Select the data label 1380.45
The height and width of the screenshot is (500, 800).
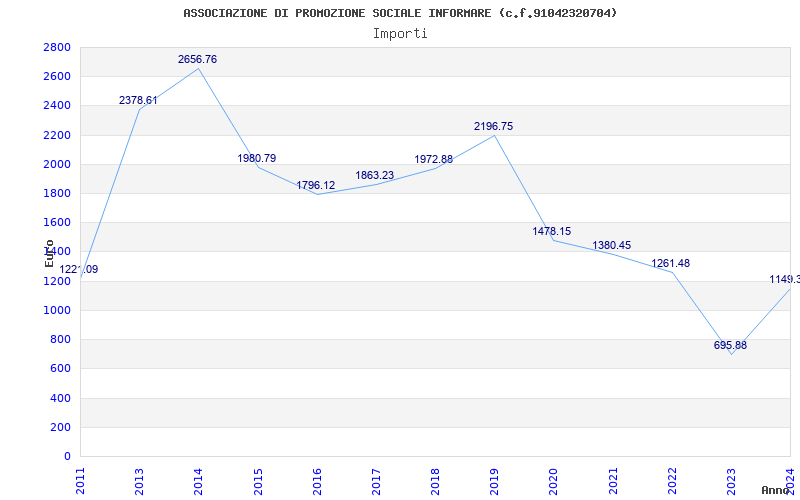[612, 245]
